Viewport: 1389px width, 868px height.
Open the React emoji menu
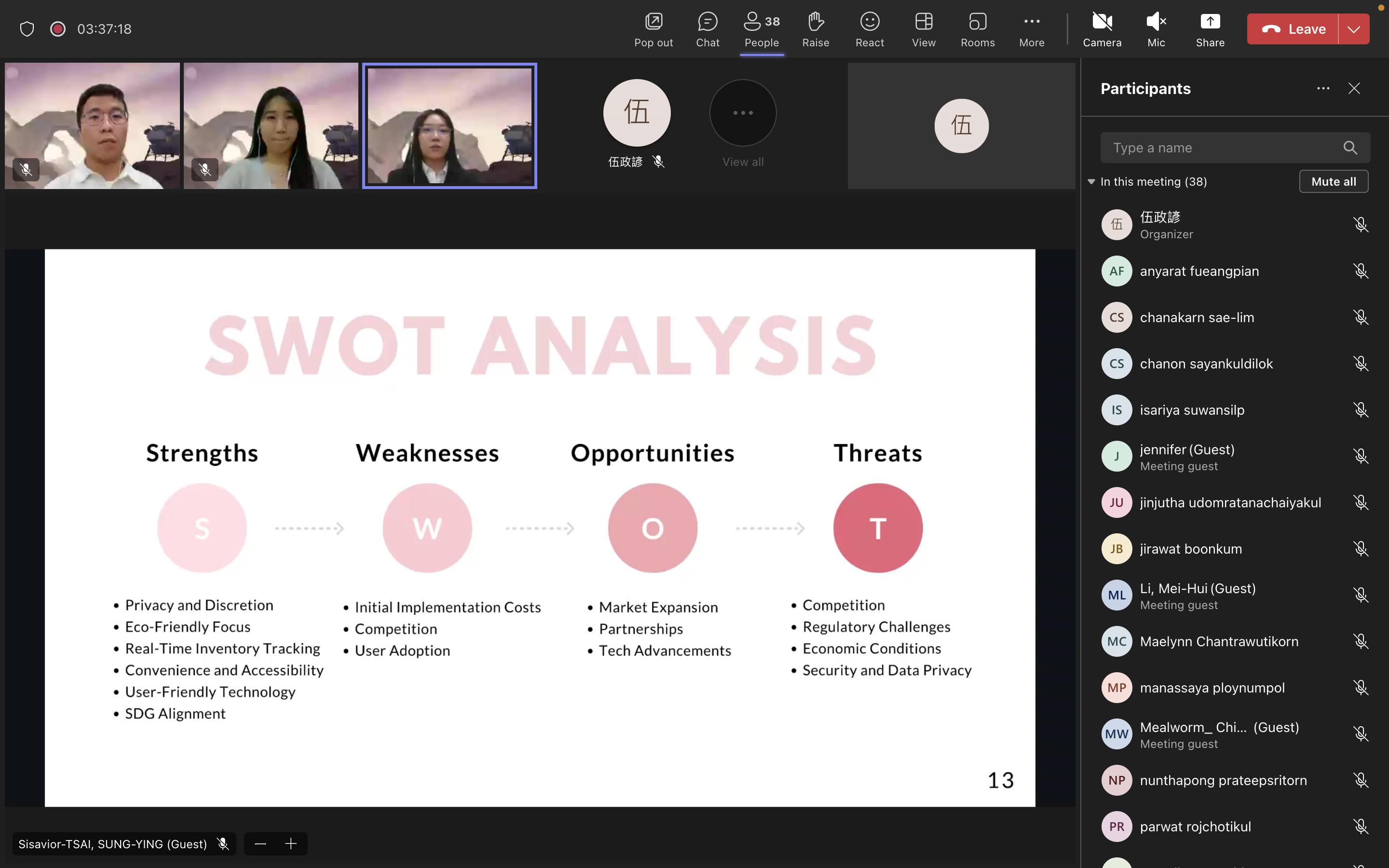(x=869, y=29)
